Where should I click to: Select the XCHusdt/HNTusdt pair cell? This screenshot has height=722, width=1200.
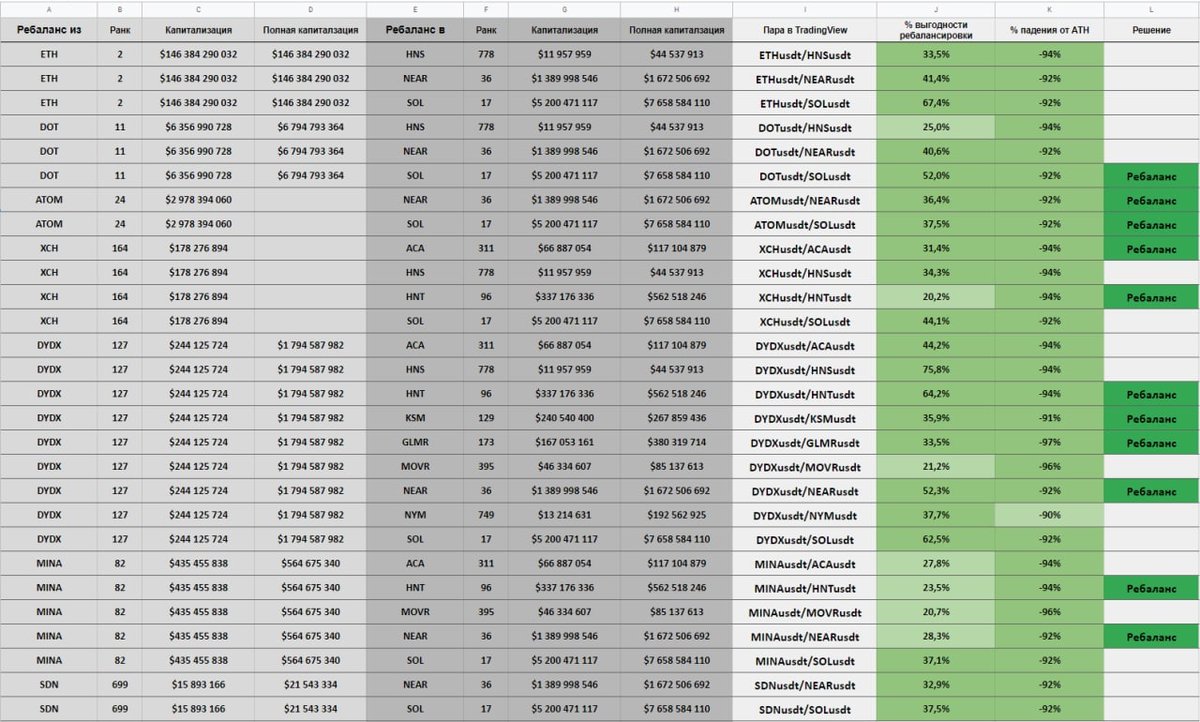point(804,297)
